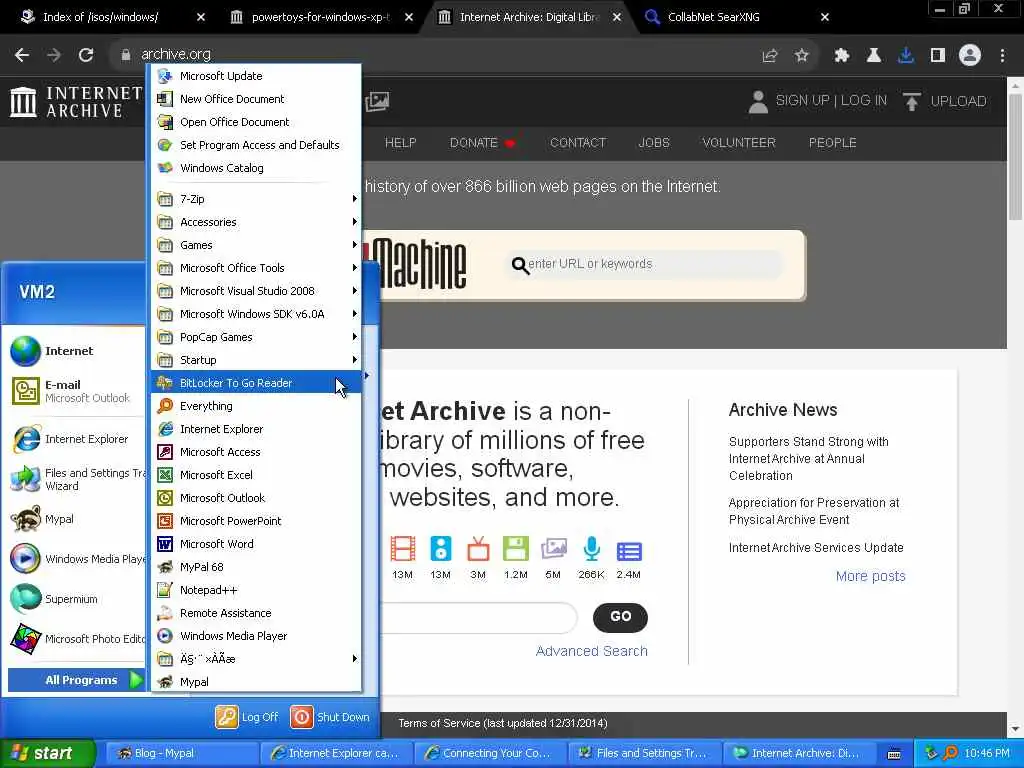Launch Microsoft Word icon

[165, 543]
